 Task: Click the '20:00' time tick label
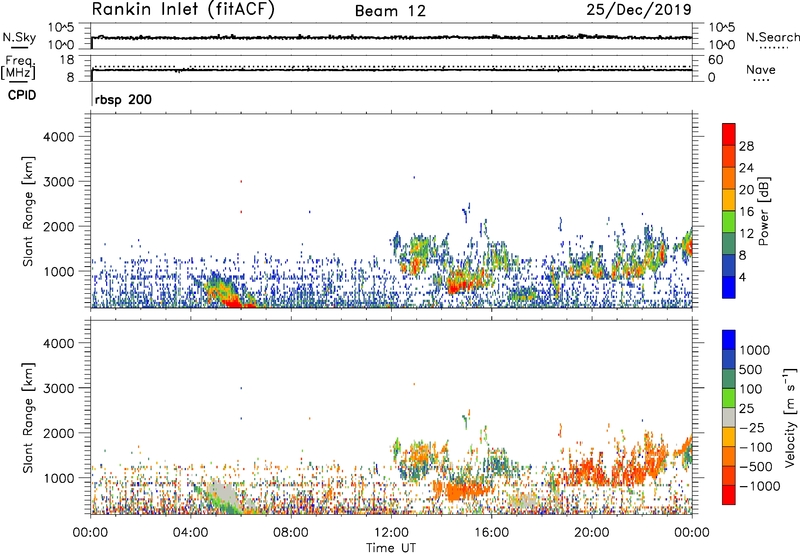[x=591, y=533]
